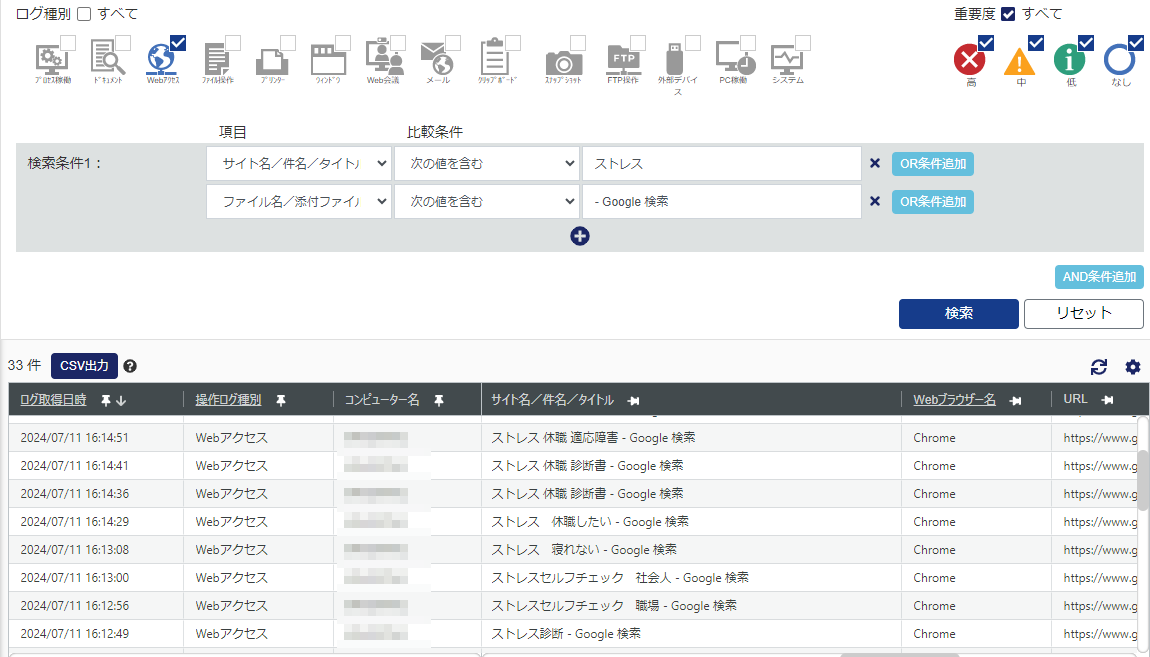Pin the サイト名/件名/タイトル column
The width and height of the screenshot is (1150, 657).
[x=634, y=400]
